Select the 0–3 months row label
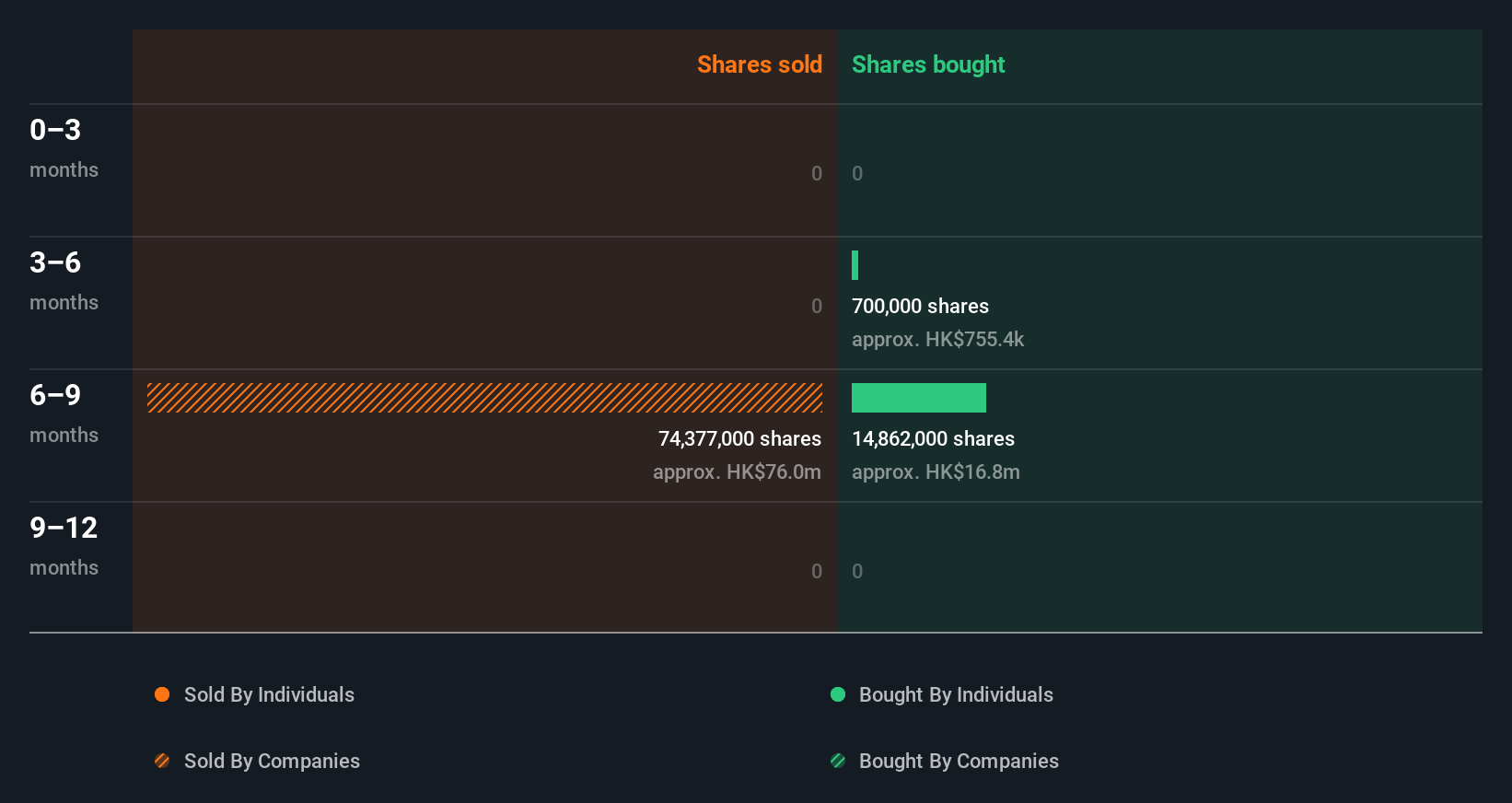 coord(64,148)
